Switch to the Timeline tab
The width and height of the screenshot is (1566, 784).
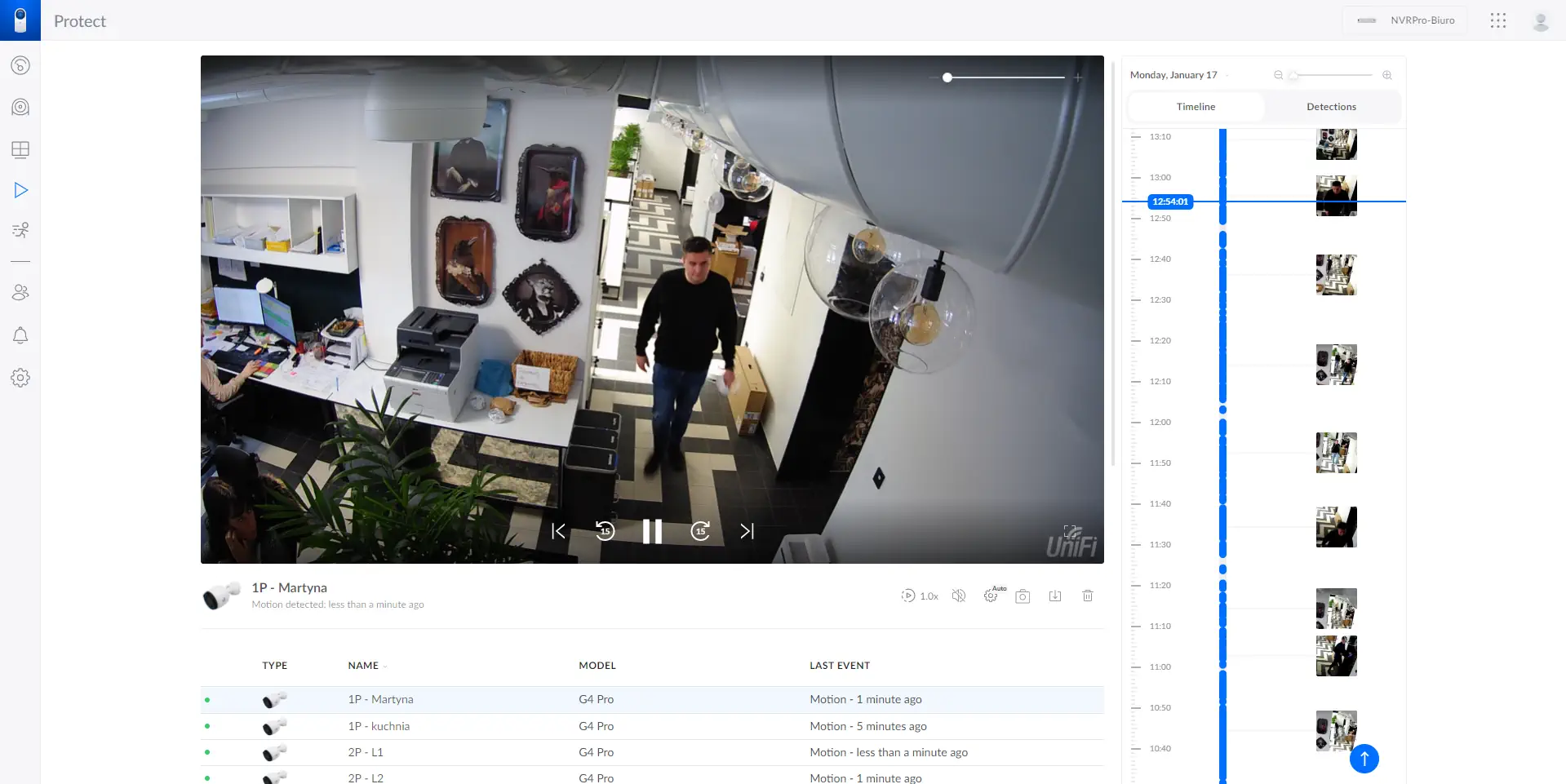pos(1196,107)
